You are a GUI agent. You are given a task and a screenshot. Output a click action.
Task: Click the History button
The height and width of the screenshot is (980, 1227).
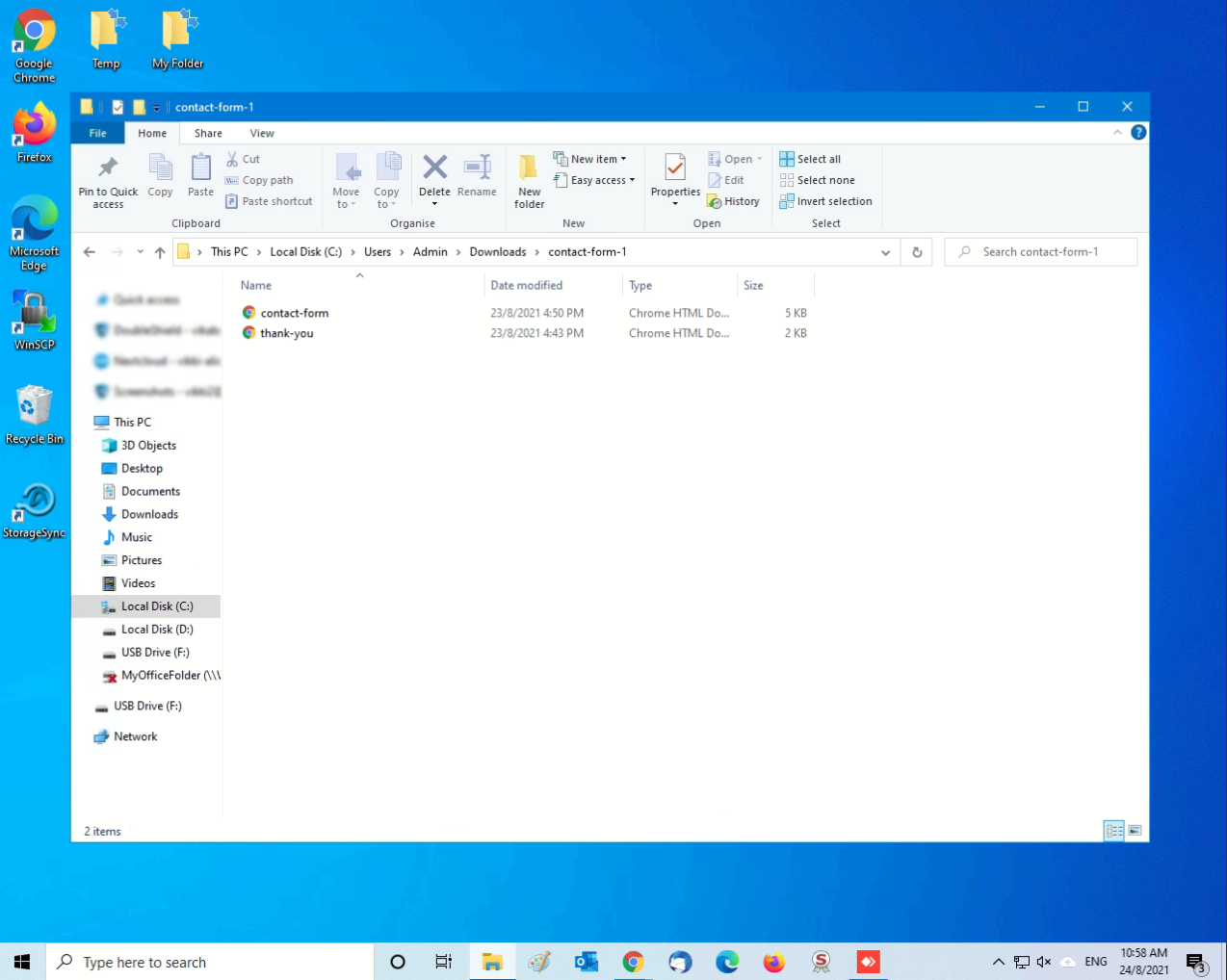(733, 201)
